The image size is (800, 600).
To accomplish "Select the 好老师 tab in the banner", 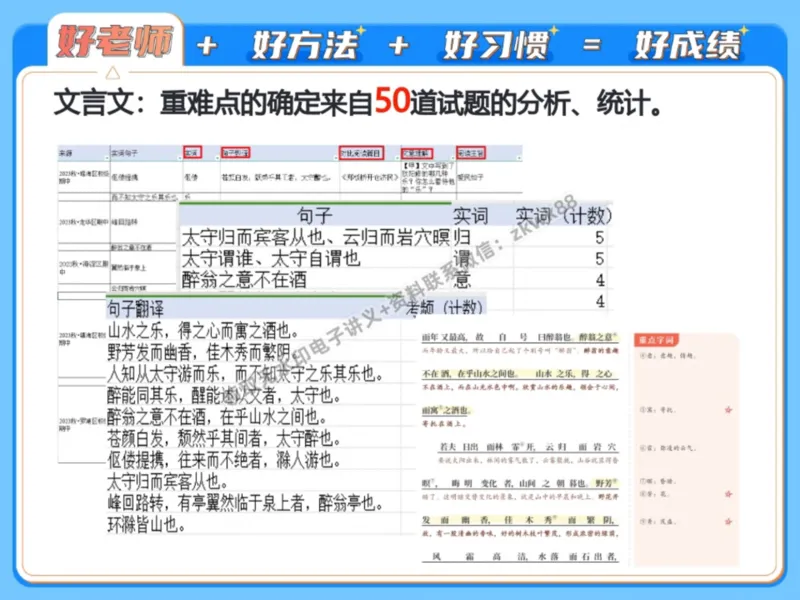I will [115, 41].
